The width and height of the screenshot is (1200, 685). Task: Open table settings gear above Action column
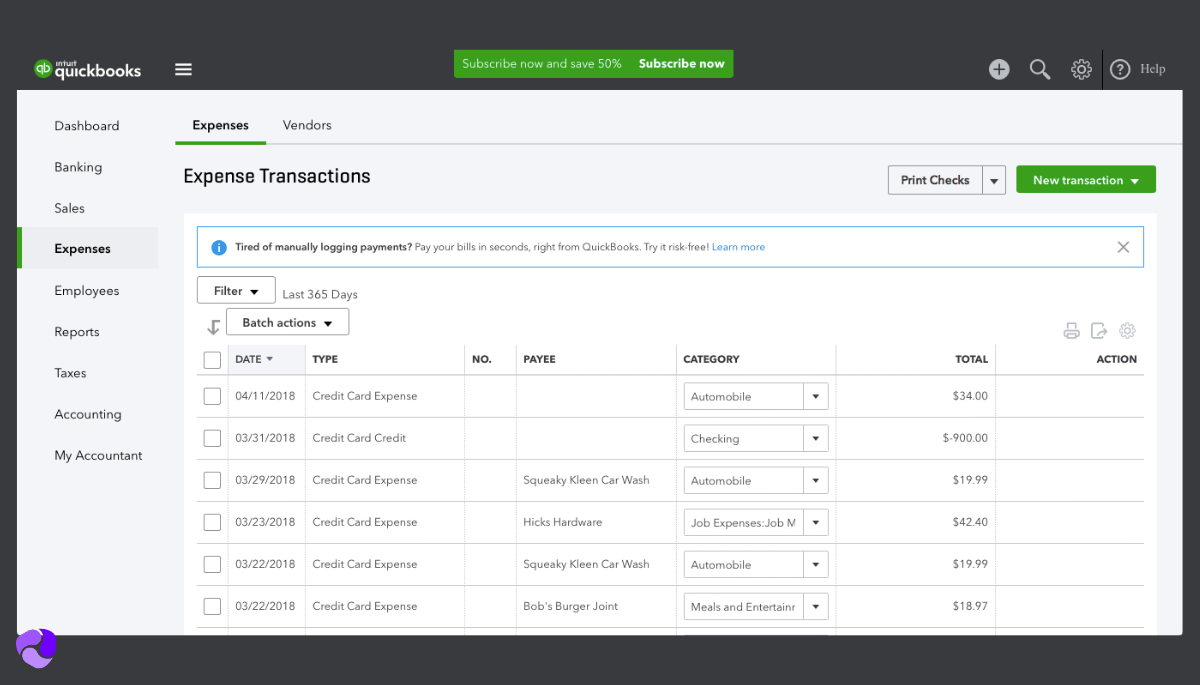pyautogui.click(x=1127, y=331)
